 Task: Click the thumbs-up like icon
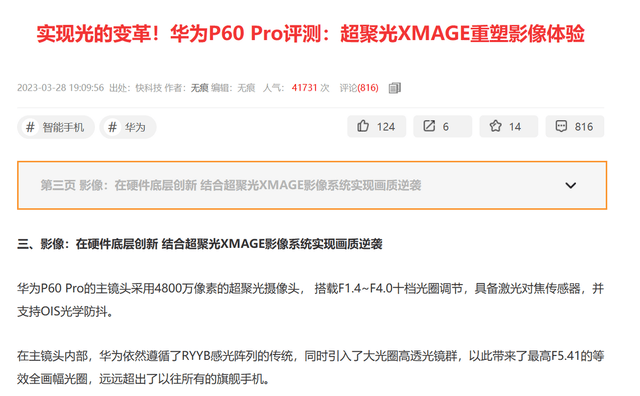click(x=363, y=126)
